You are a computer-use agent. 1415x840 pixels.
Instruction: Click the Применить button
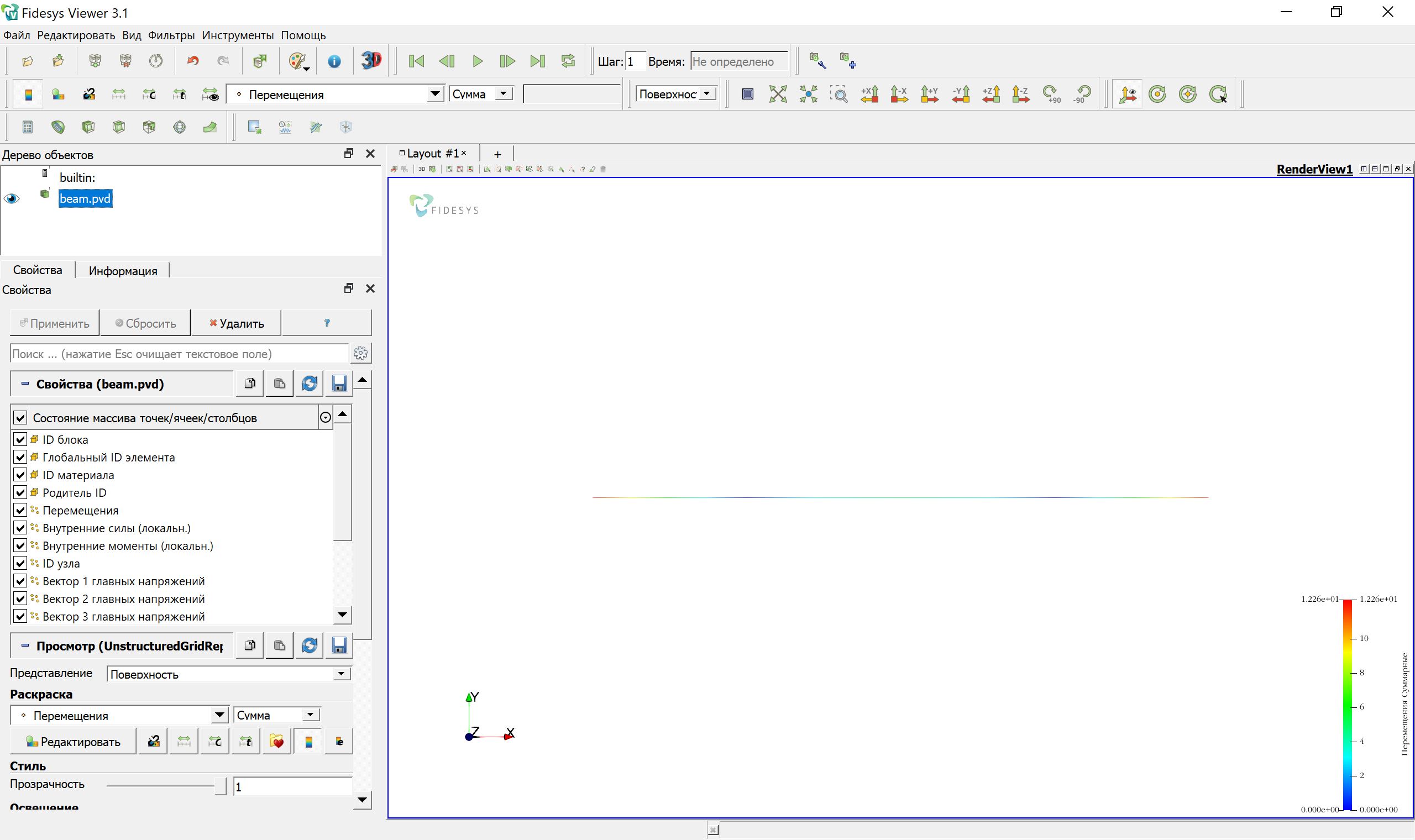(54, 323)
